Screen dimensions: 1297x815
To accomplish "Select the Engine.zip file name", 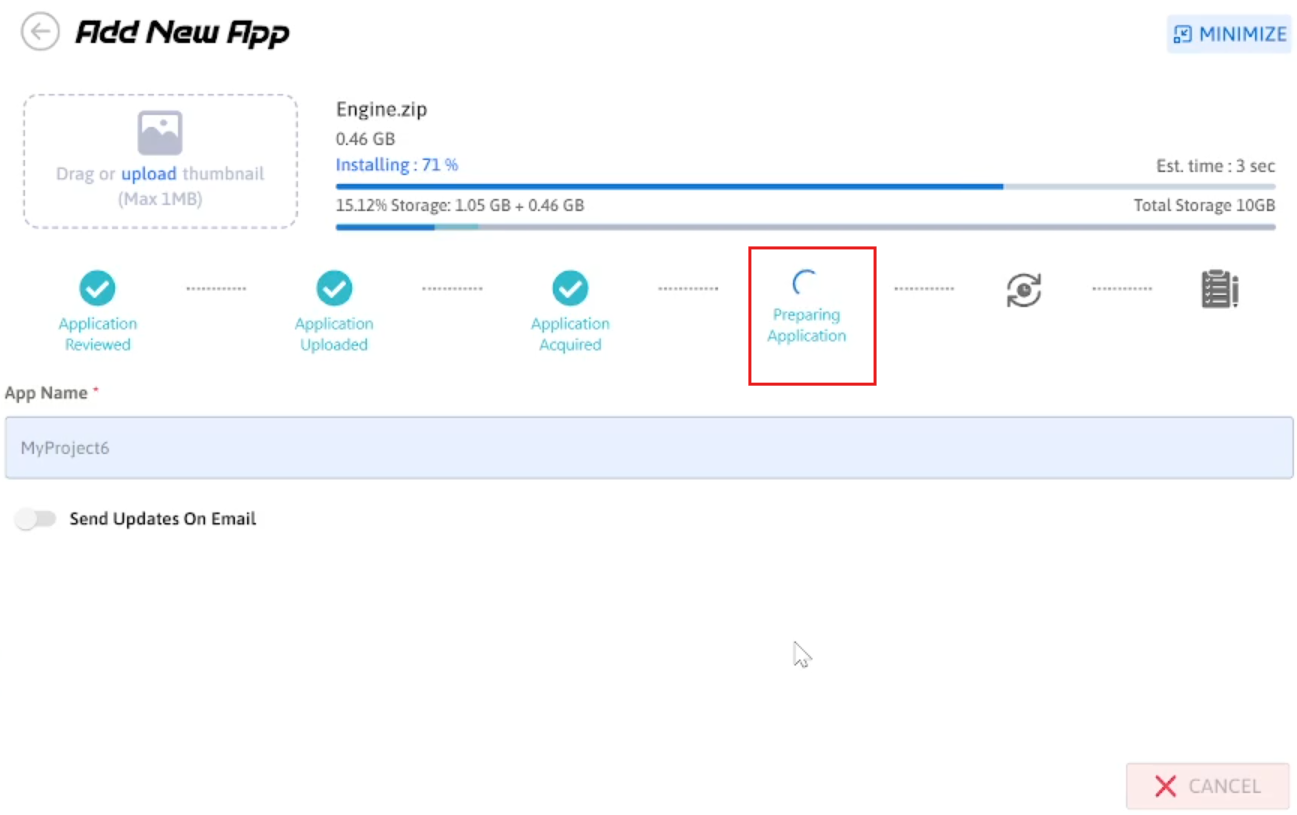I will pos(381,110).
